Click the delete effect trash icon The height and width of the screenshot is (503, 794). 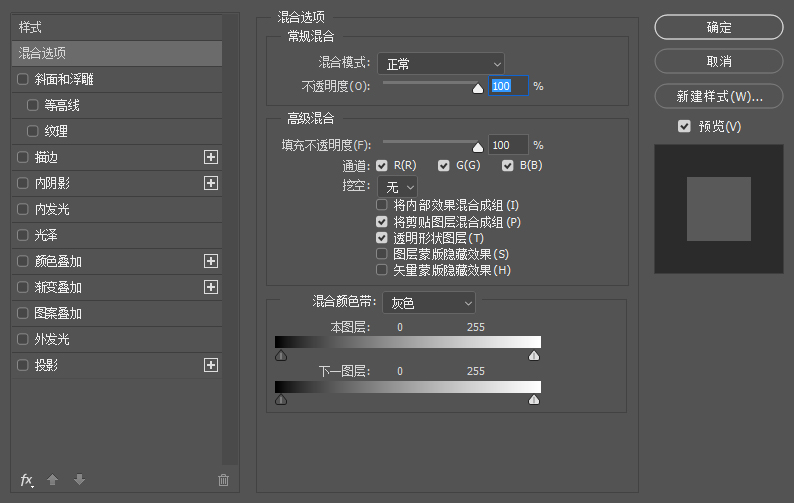223,480
